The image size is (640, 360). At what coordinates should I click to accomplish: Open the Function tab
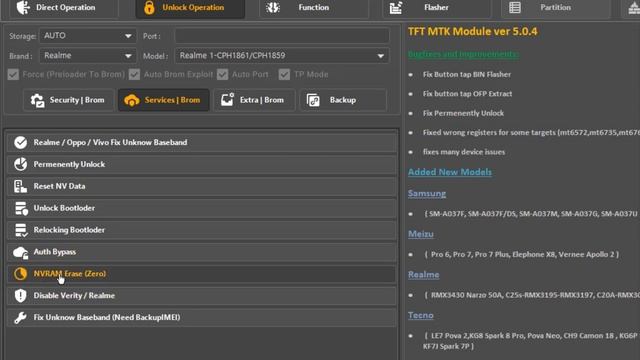coord(313,8)
